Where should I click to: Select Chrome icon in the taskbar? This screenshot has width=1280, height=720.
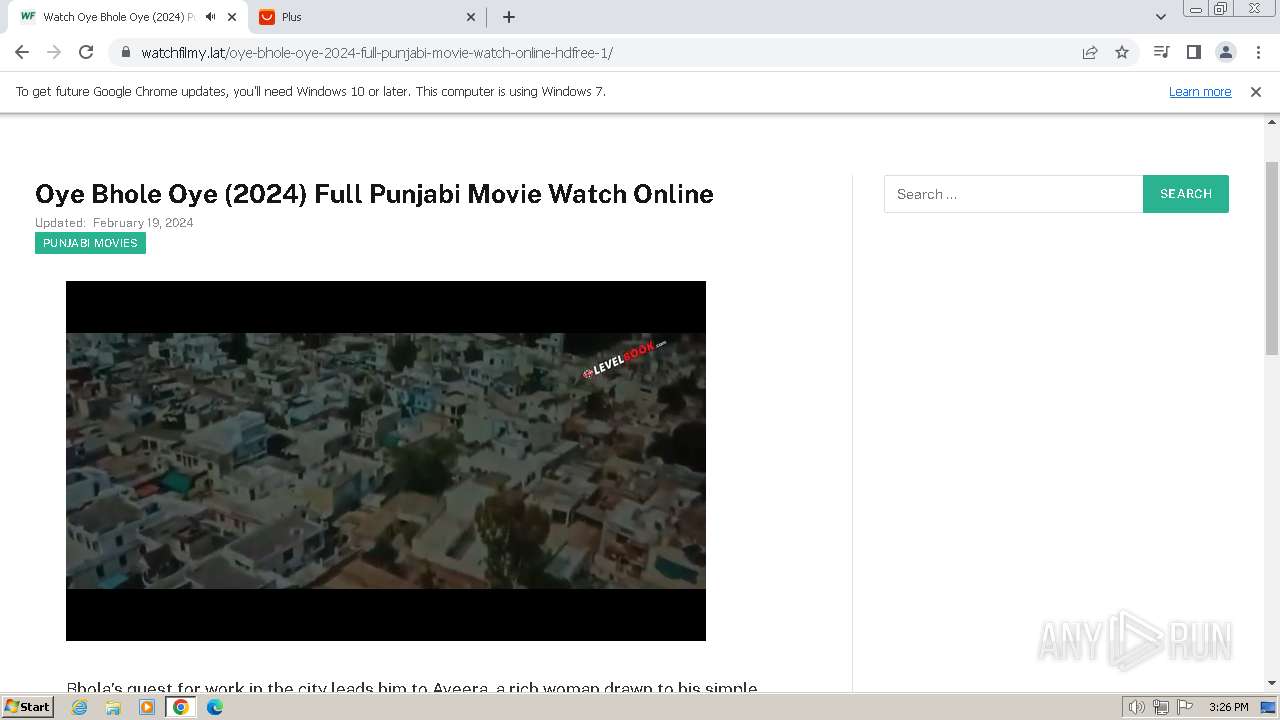click(181, 707)
